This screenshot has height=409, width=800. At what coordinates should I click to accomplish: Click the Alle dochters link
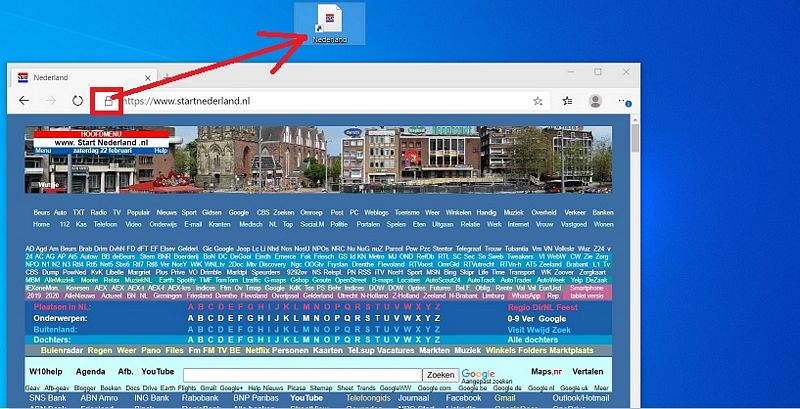533,340
